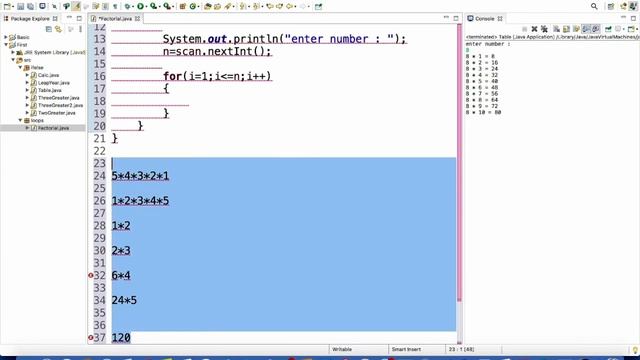Toggle Mark Occurrences highlighter button

coord(76,6)
